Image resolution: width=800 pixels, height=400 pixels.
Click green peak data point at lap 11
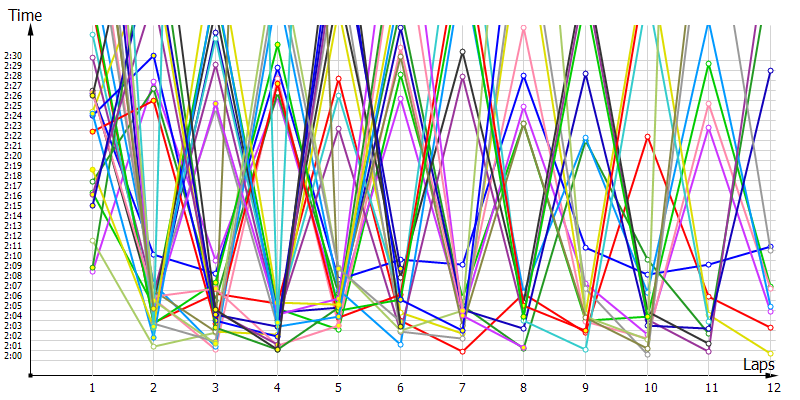click(708, 64)
